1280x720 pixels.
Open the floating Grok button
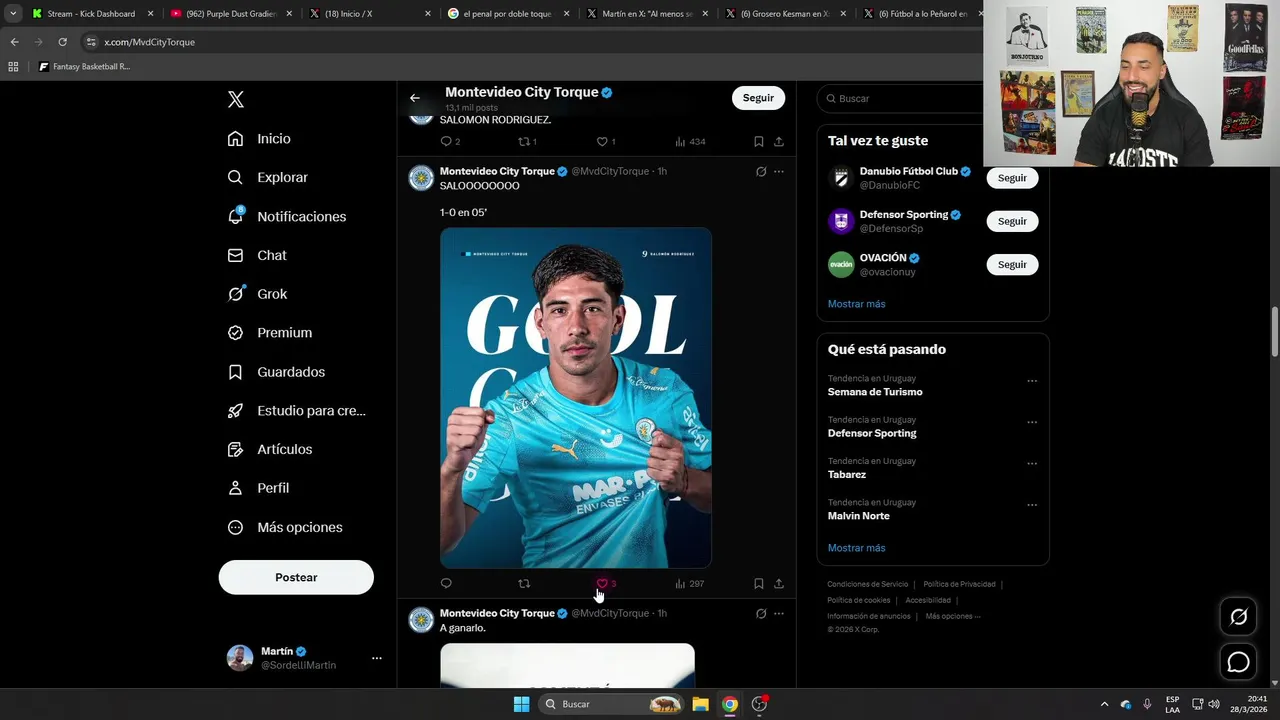[1238, 617]
